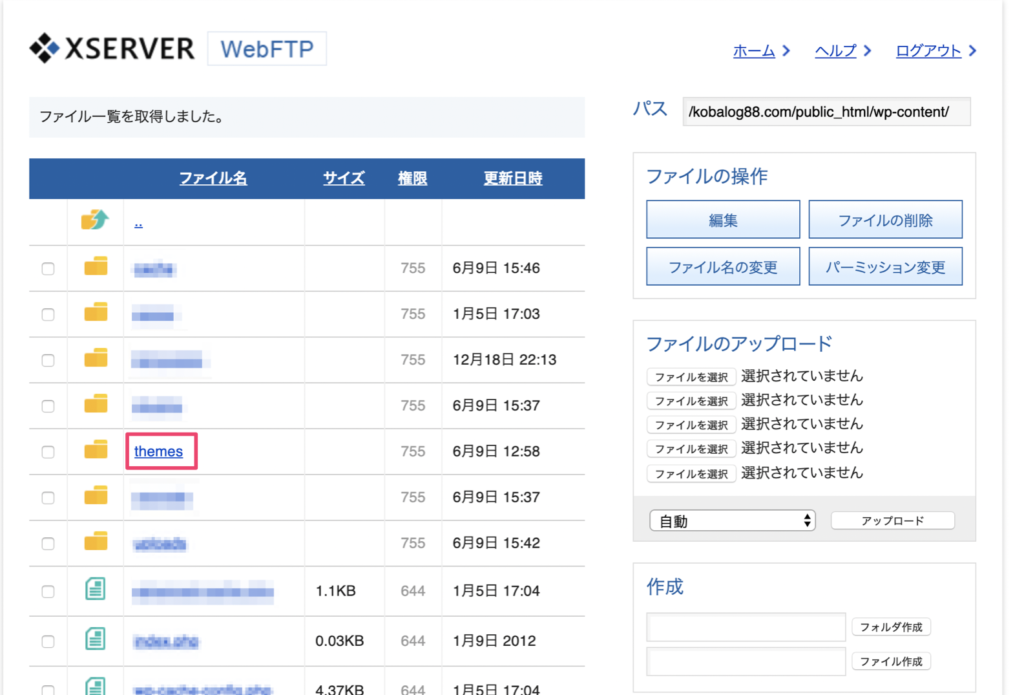The width and height of the screenshot is (1024, 695).
Task: Click the アップロード button
Action: pyautogui.click(x=892, y=521)
